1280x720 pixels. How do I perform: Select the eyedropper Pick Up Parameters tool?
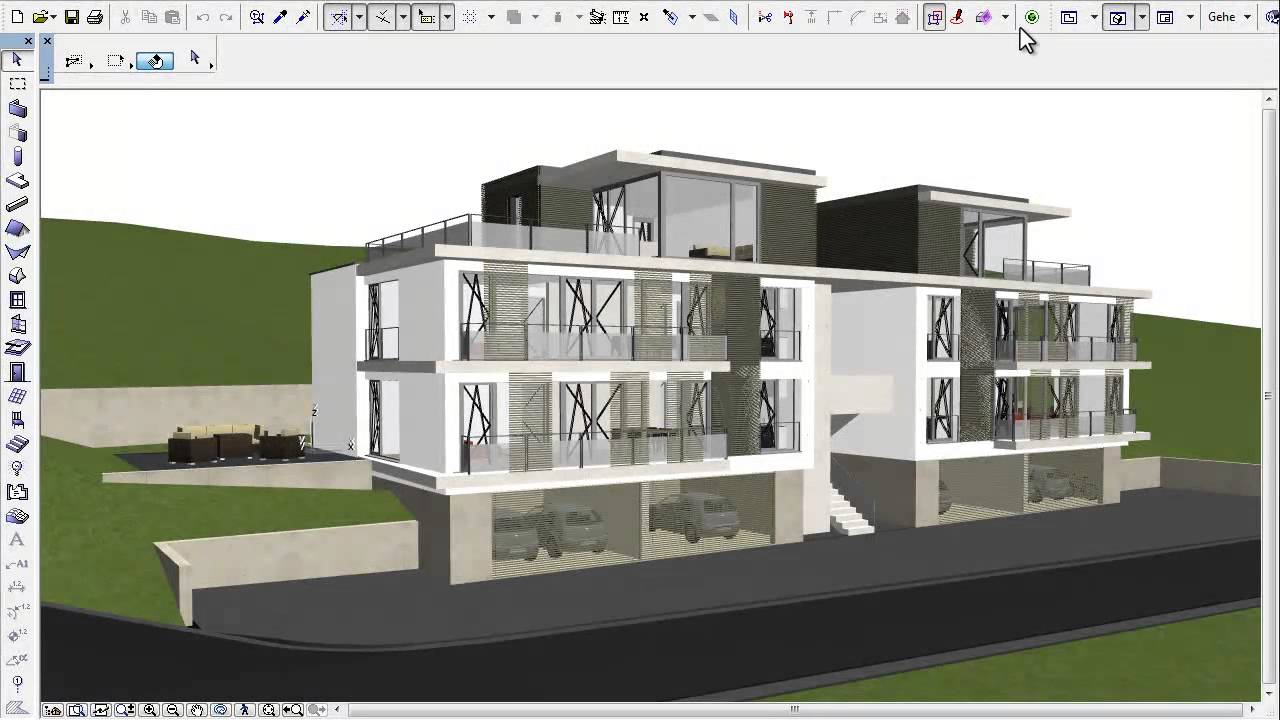click(278, 16)
